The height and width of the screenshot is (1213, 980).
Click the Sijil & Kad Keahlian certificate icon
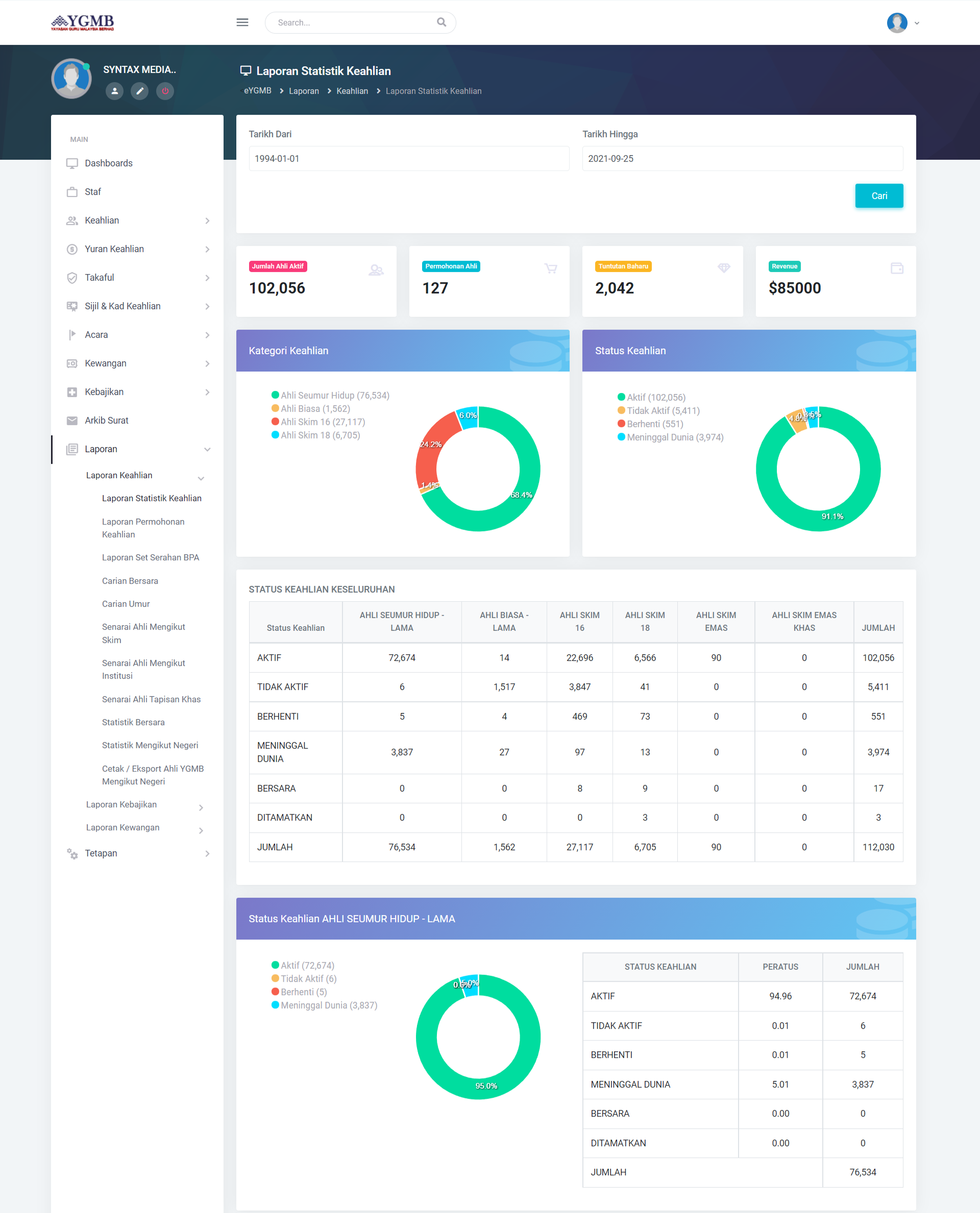[71, 306]
